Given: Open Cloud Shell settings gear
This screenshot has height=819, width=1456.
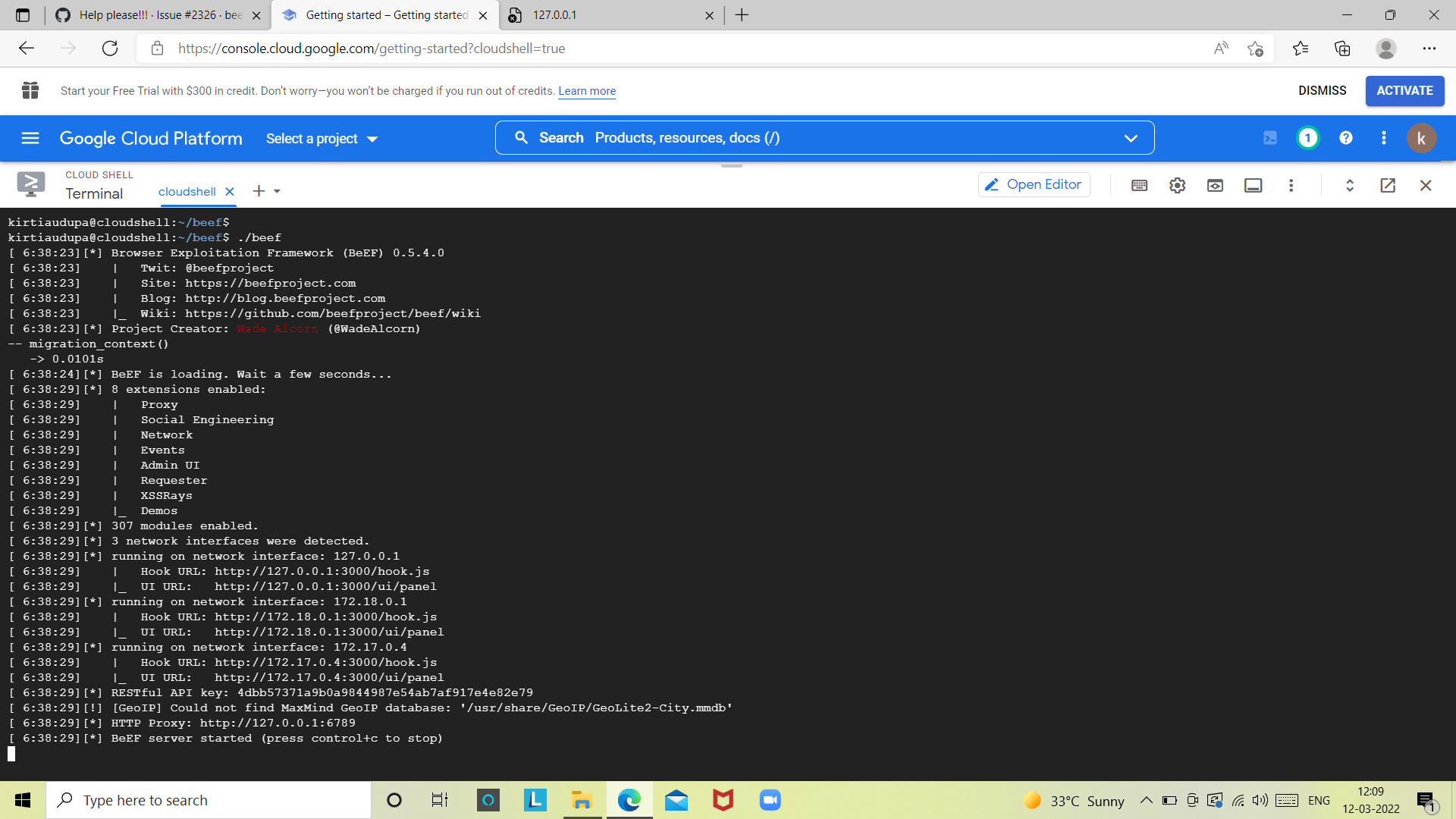Looking at the screenshot, I should point(1177,185).
